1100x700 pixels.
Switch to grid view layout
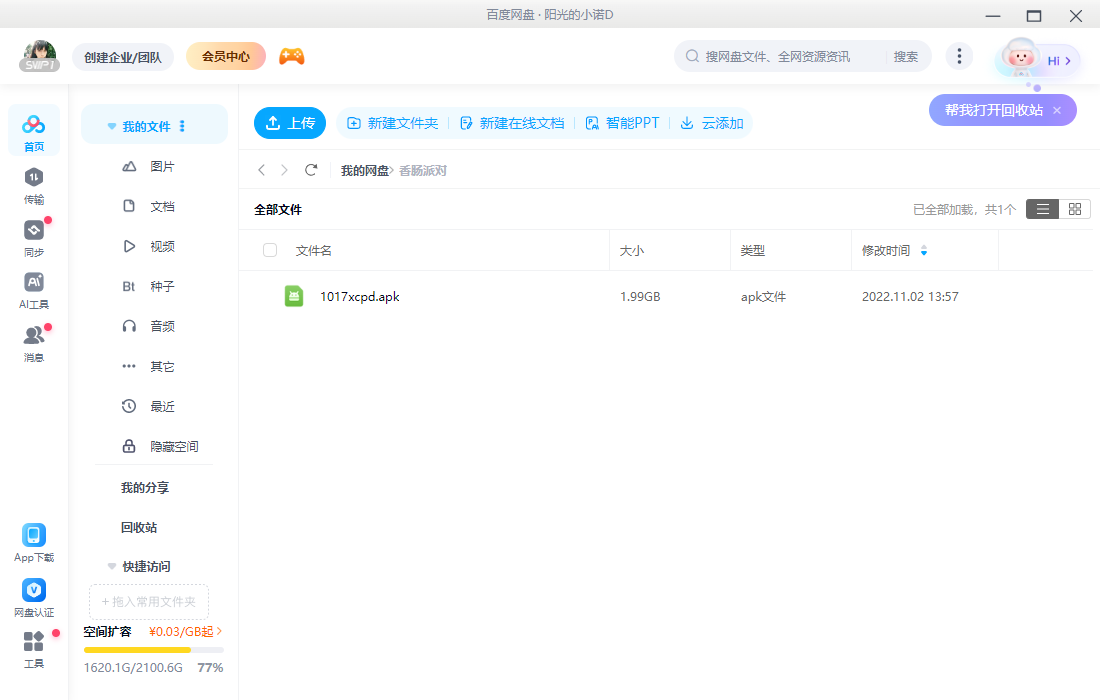coord(1075,208)
